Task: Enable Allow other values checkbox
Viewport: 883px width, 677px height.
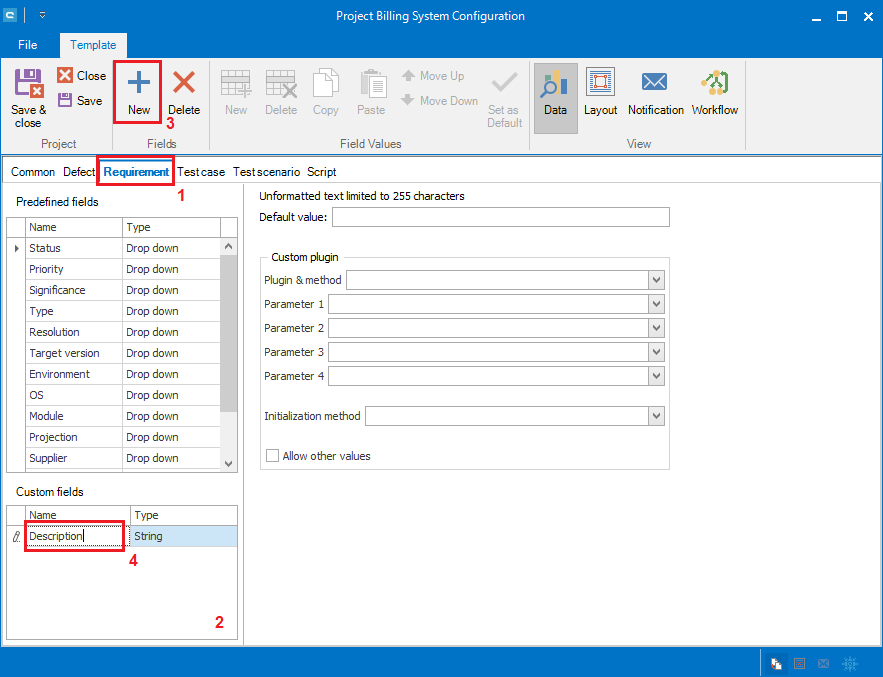Action: [273, 456]
